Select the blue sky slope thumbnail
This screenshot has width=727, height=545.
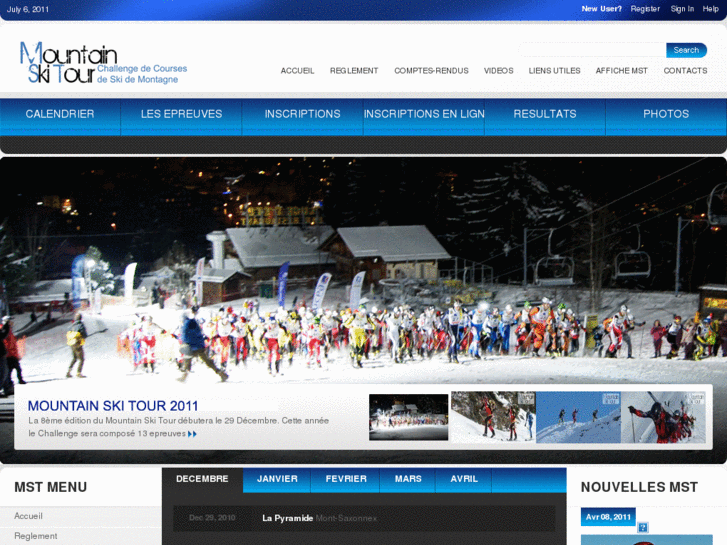point(578,417)
